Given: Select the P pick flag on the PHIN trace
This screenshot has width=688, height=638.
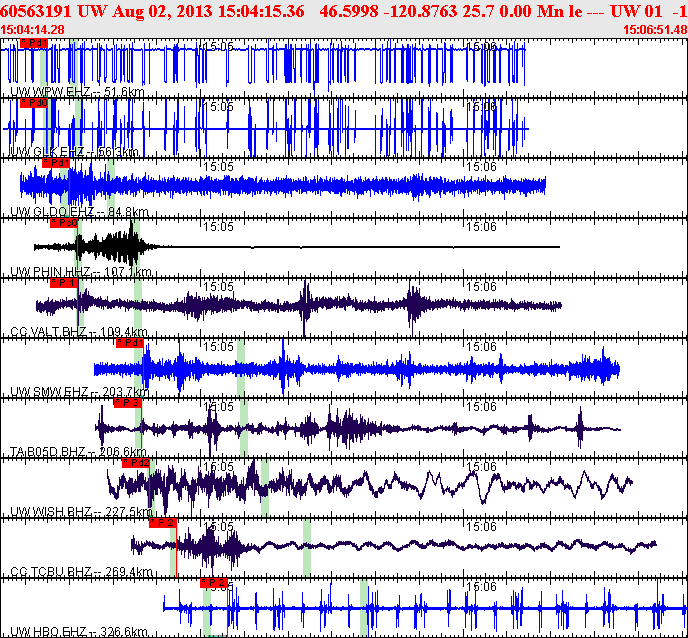Looking at the screenshot, I should [x=63, y=223].
